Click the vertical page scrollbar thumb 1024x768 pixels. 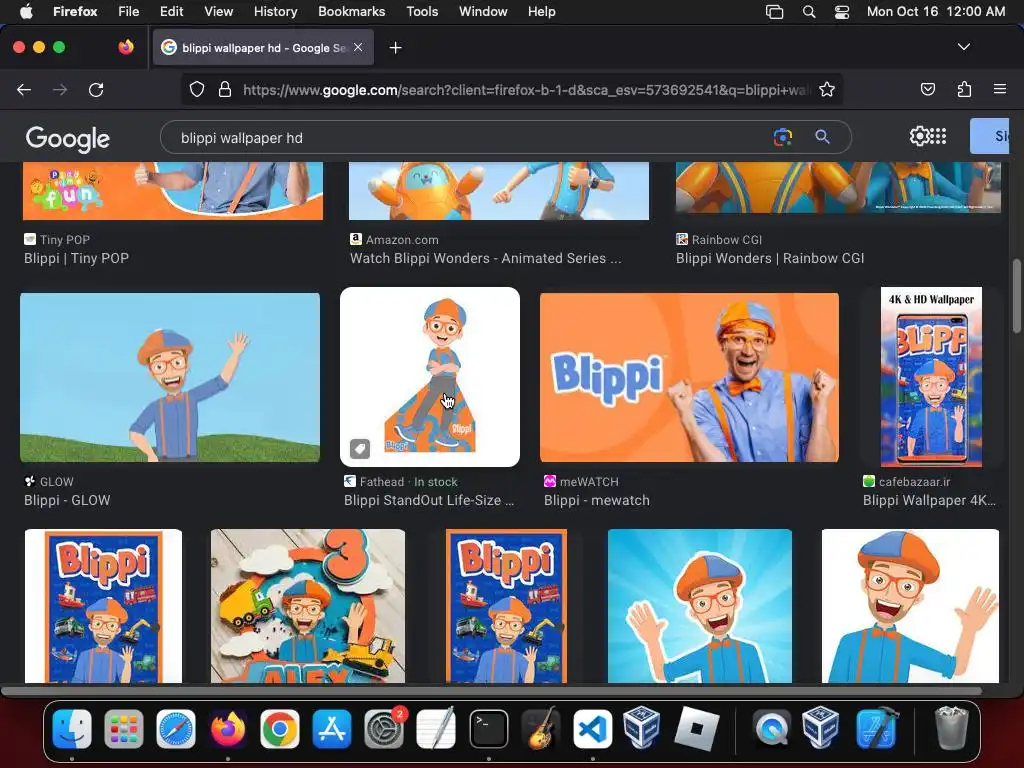click(x=1017, y=296)
